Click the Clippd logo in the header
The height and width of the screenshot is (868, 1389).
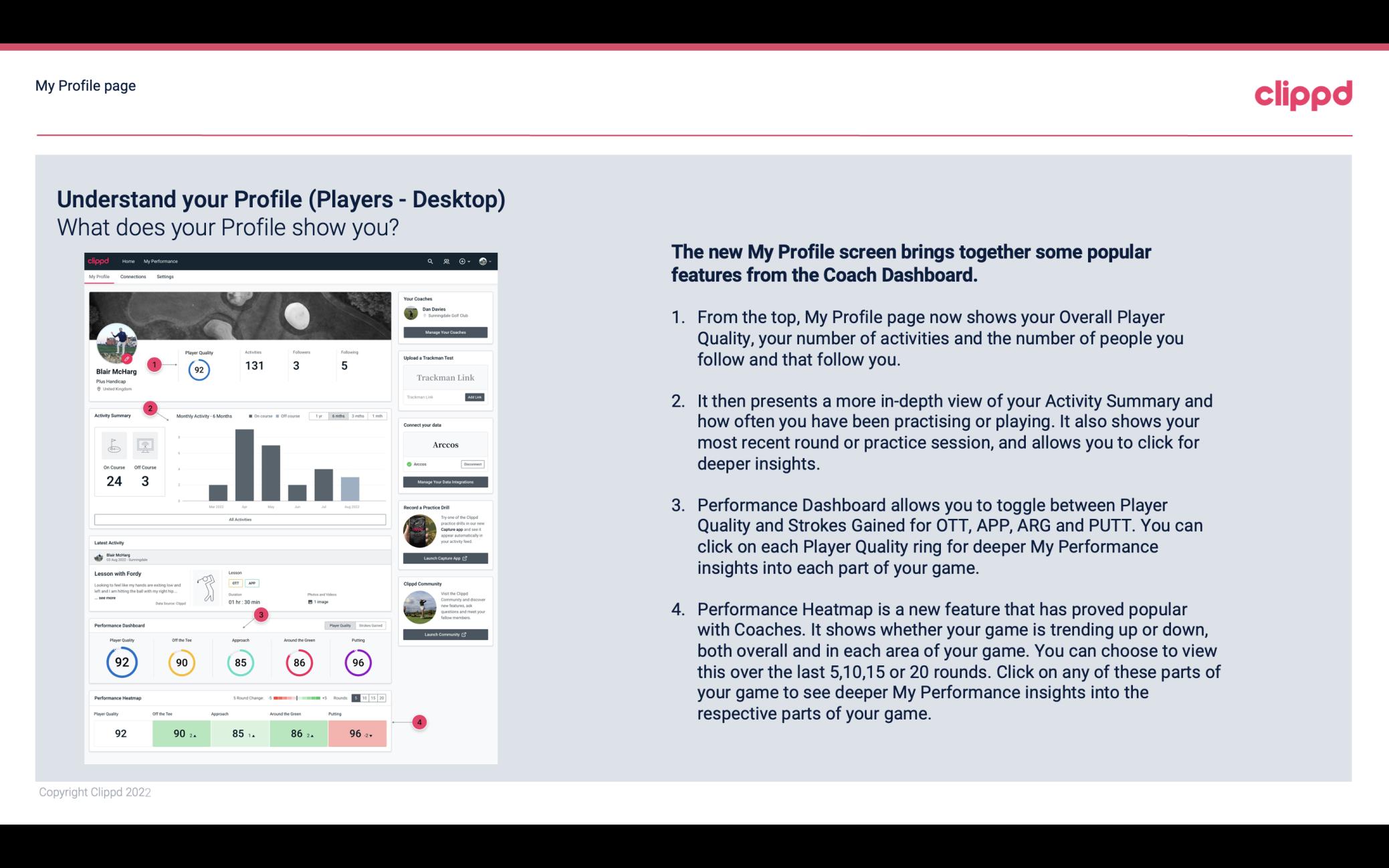(1302, 93)
